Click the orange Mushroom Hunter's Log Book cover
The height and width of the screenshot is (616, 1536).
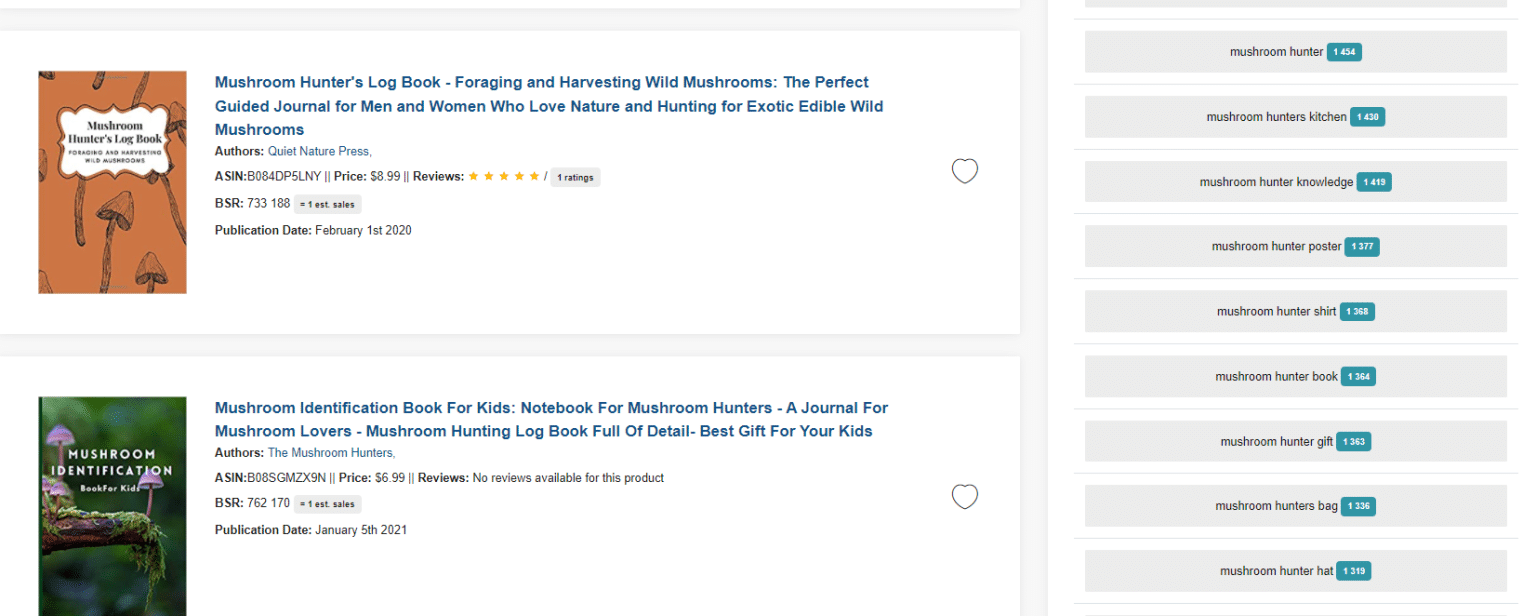[112, 182]
